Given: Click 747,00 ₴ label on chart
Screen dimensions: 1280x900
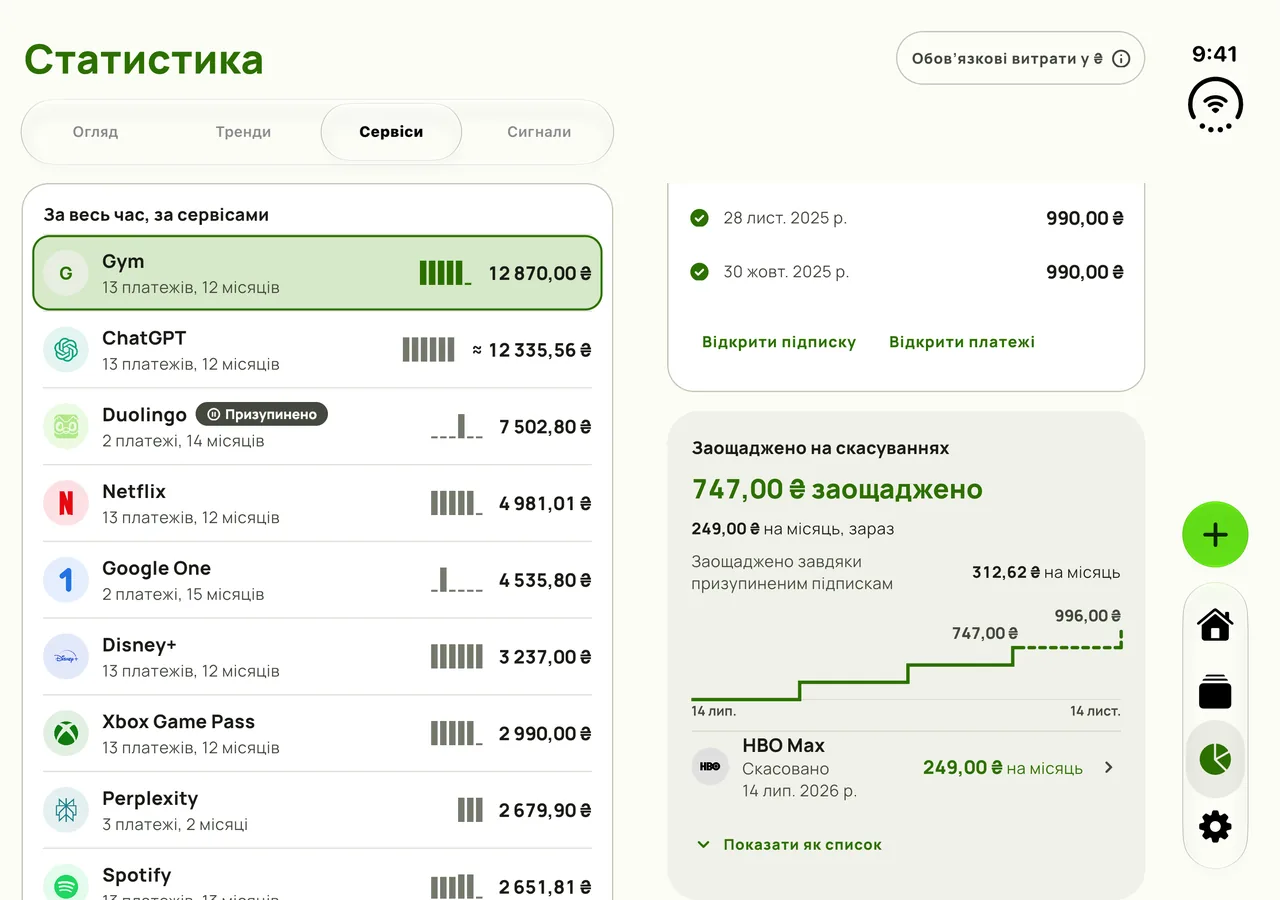Looking at the screenshot, I should [x=985, y=633].
